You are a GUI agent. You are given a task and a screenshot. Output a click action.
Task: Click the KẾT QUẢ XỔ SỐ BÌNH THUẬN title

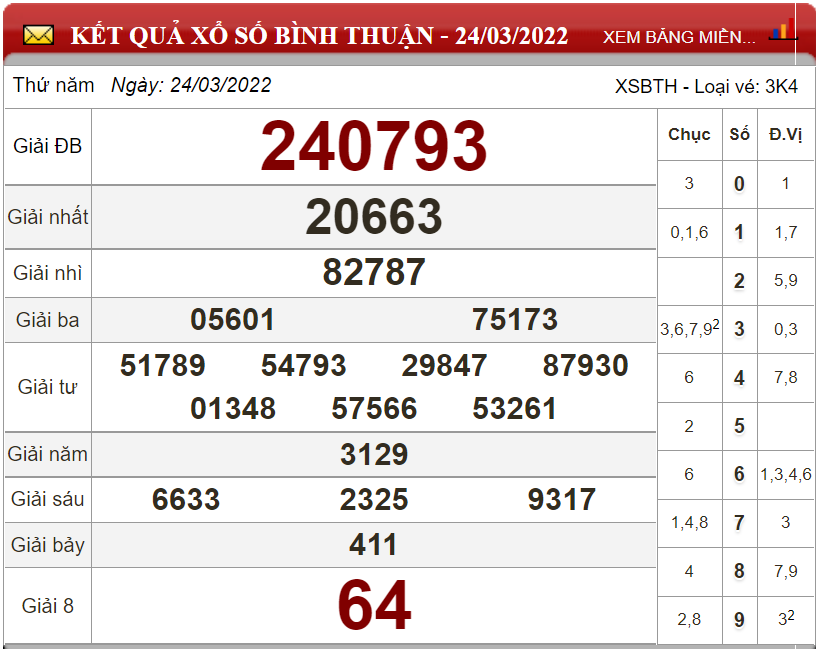point(319,36)
